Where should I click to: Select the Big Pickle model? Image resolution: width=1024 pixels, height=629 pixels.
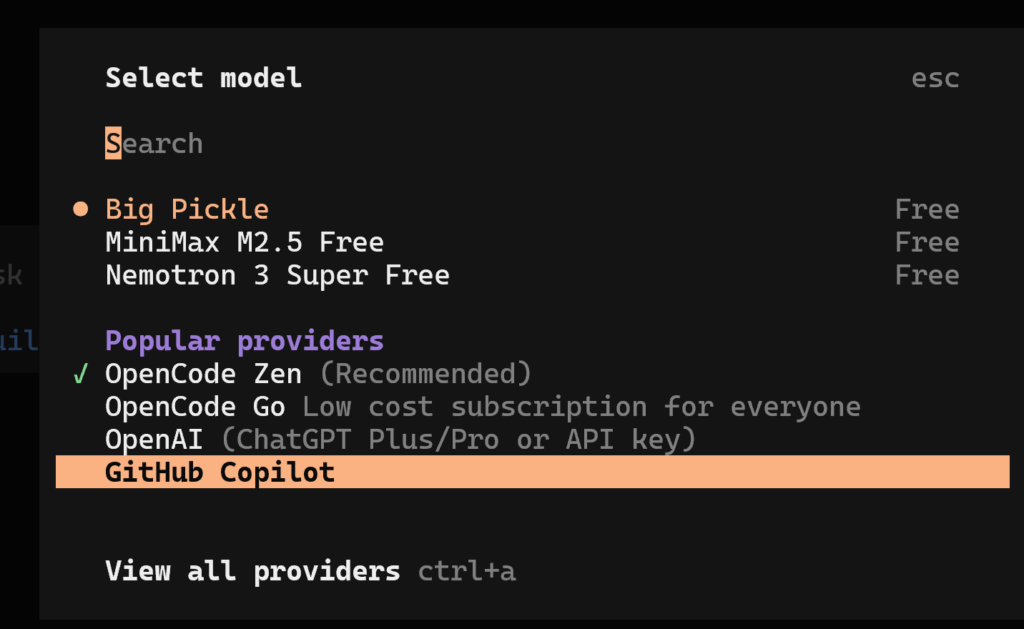[186, 209]
